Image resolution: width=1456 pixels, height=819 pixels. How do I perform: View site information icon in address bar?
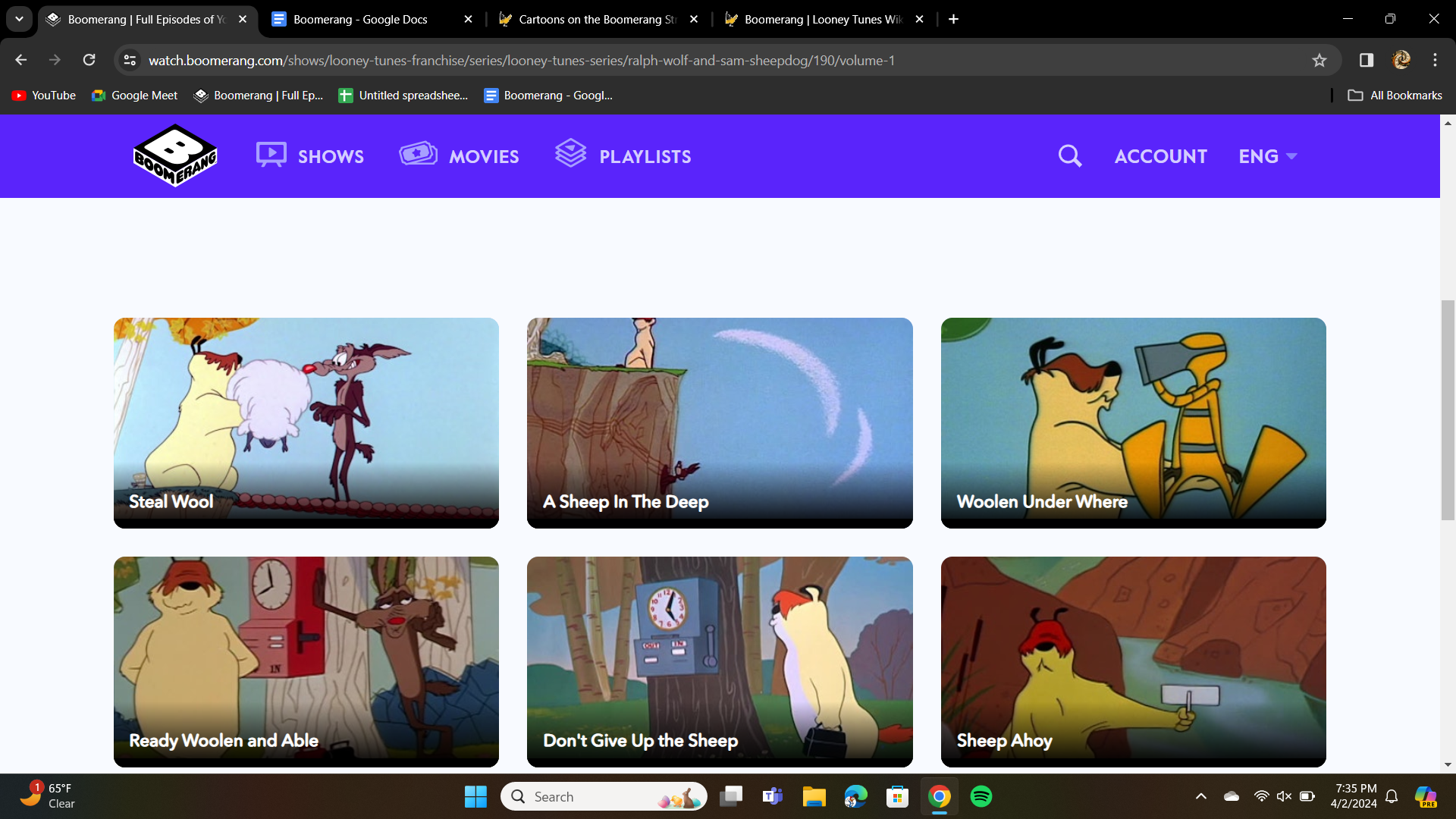[130, 60]
